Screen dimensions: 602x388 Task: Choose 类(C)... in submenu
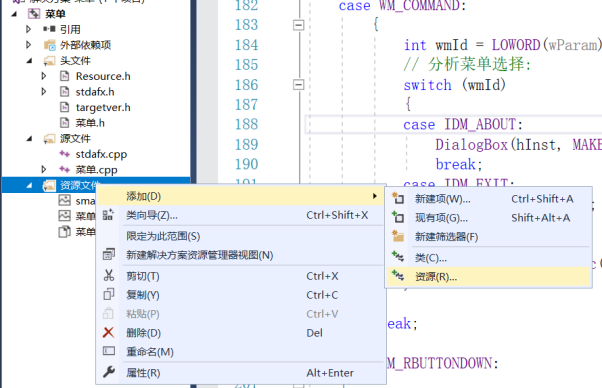488,258
